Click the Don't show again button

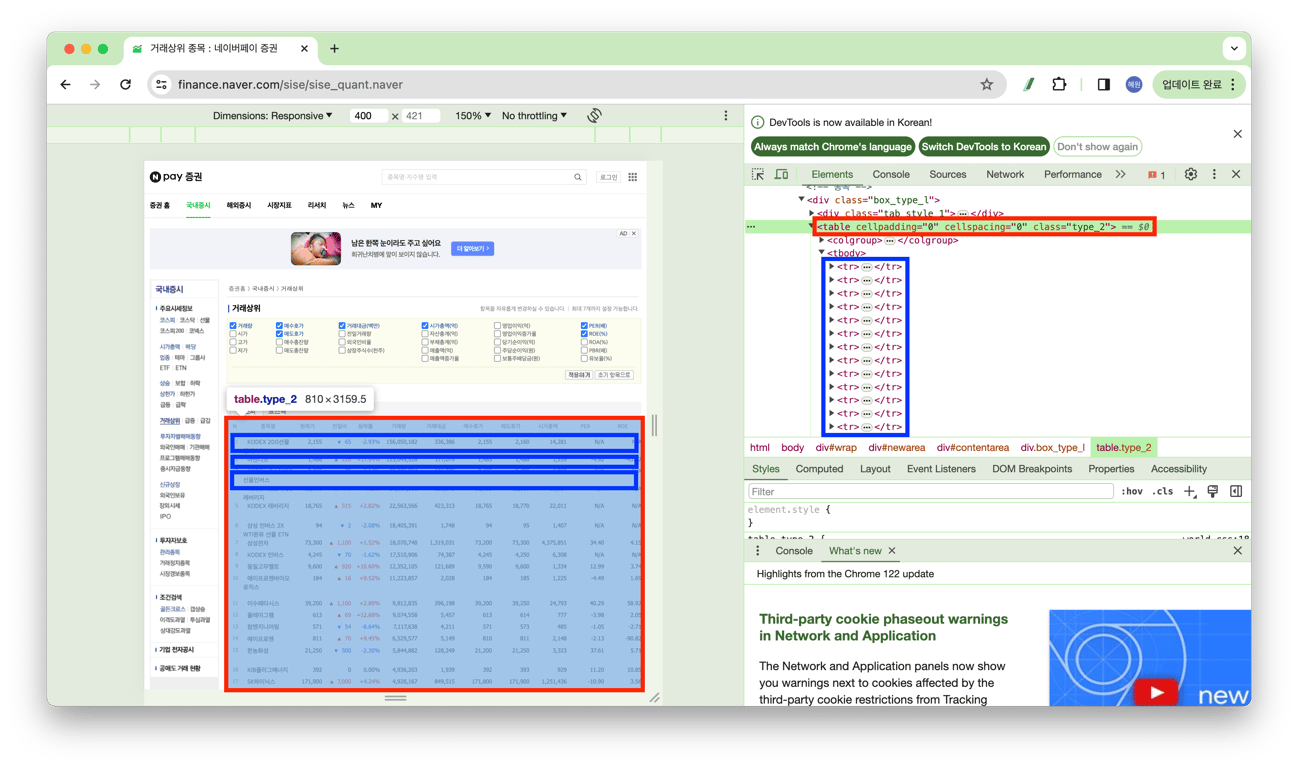click(1097, 147)
